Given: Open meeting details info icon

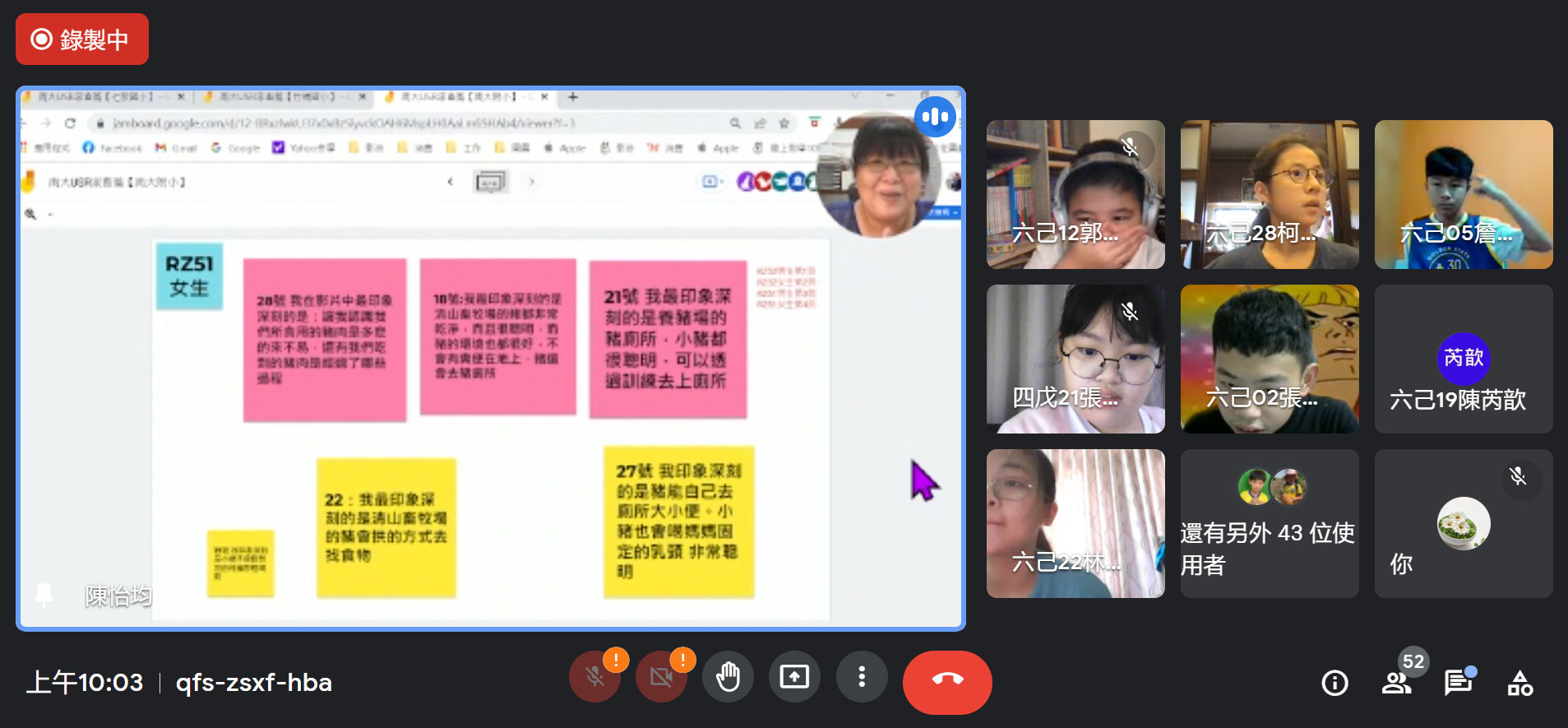Looking at the screenshot, I should click(1334, 683).
